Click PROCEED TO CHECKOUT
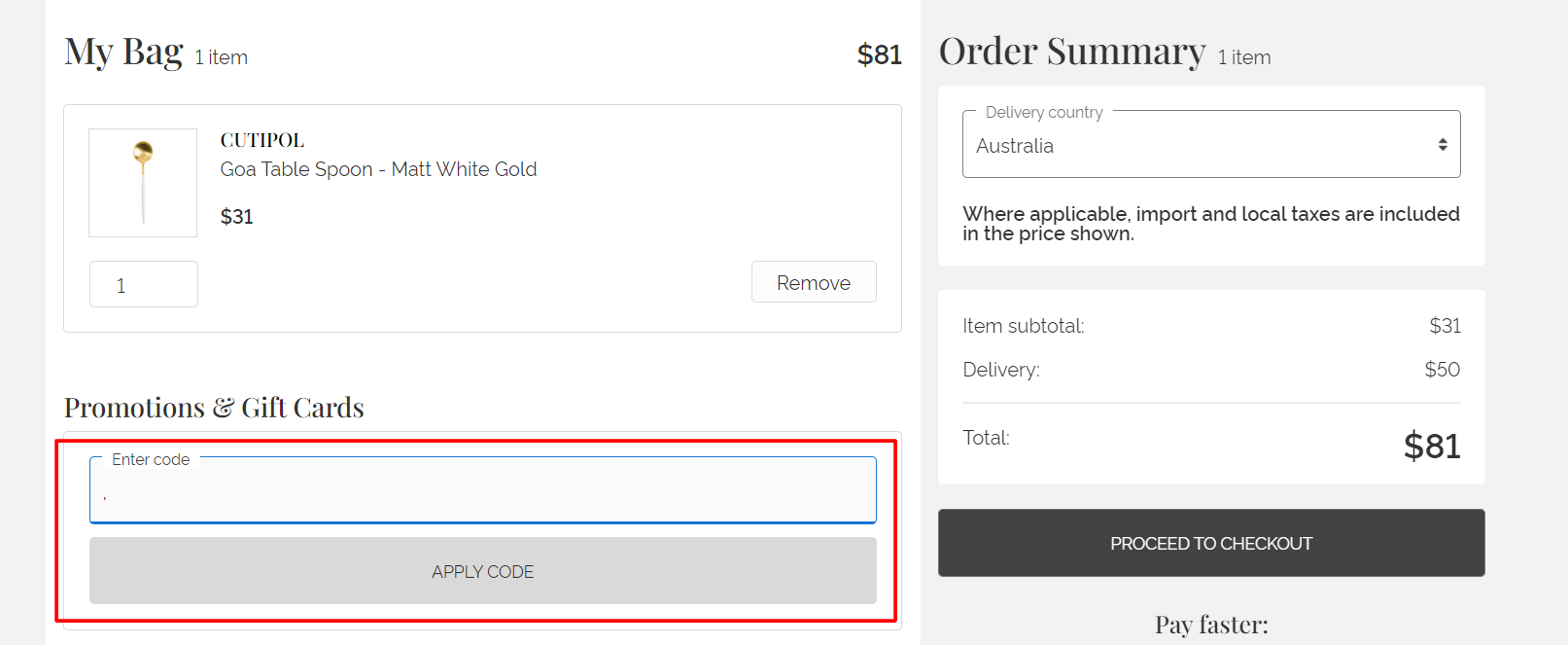This screenshot has height=645, width=1568. [x=1210, y=543]
